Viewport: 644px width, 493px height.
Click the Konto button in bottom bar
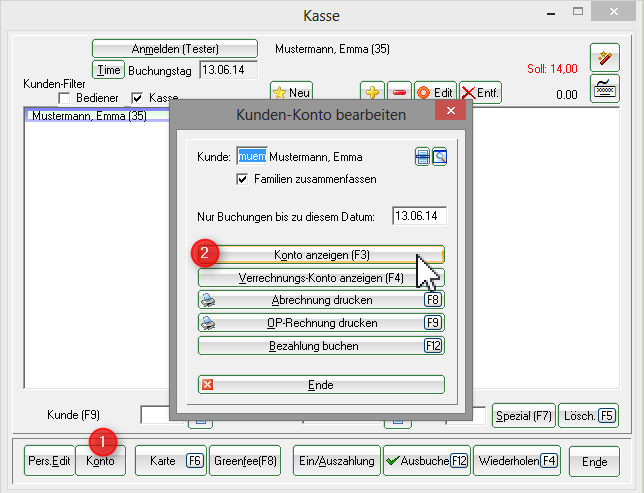pyautogui.click(x=100, y=461)
